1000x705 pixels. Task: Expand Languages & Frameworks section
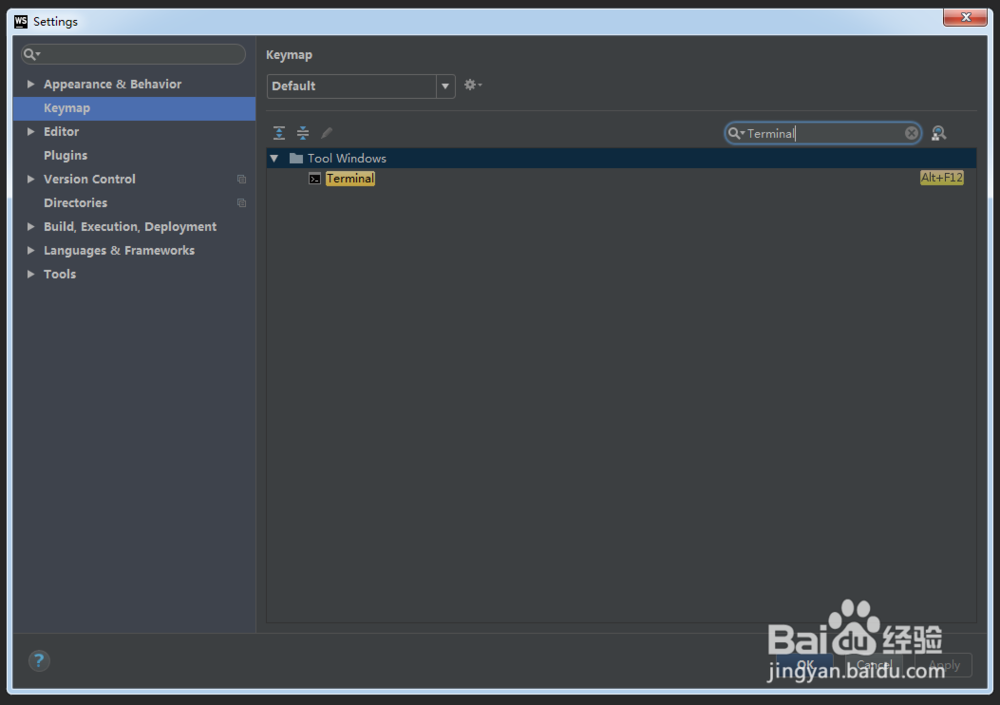(31, 251)
